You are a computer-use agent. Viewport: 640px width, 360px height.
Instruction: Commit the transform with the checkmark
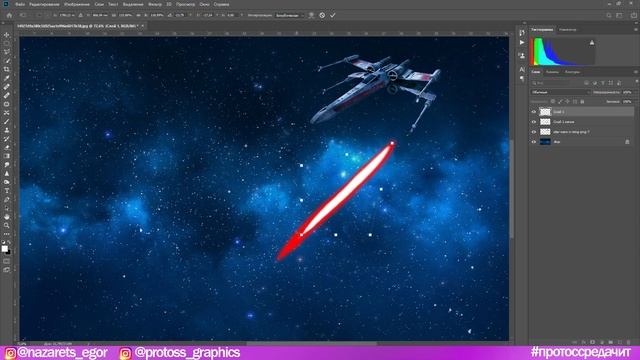pos(333,15)
